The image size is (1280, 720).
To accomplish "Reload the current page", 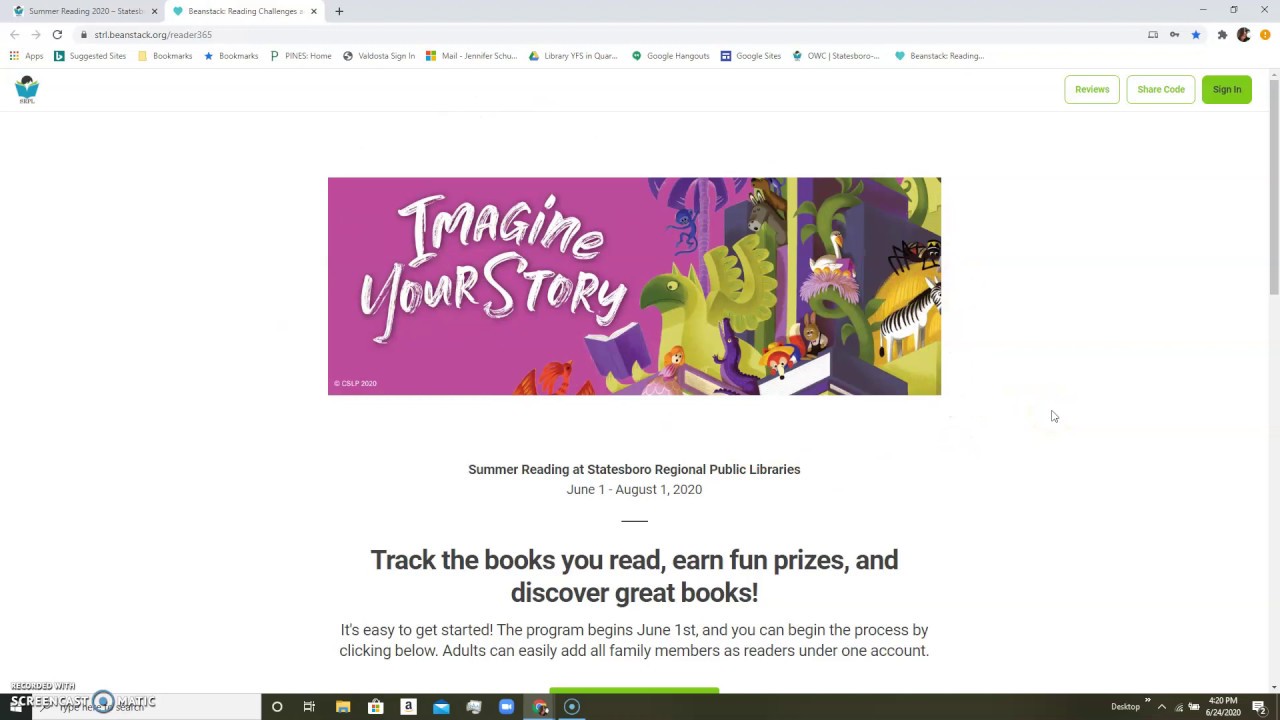I will (x=57, y=34).
